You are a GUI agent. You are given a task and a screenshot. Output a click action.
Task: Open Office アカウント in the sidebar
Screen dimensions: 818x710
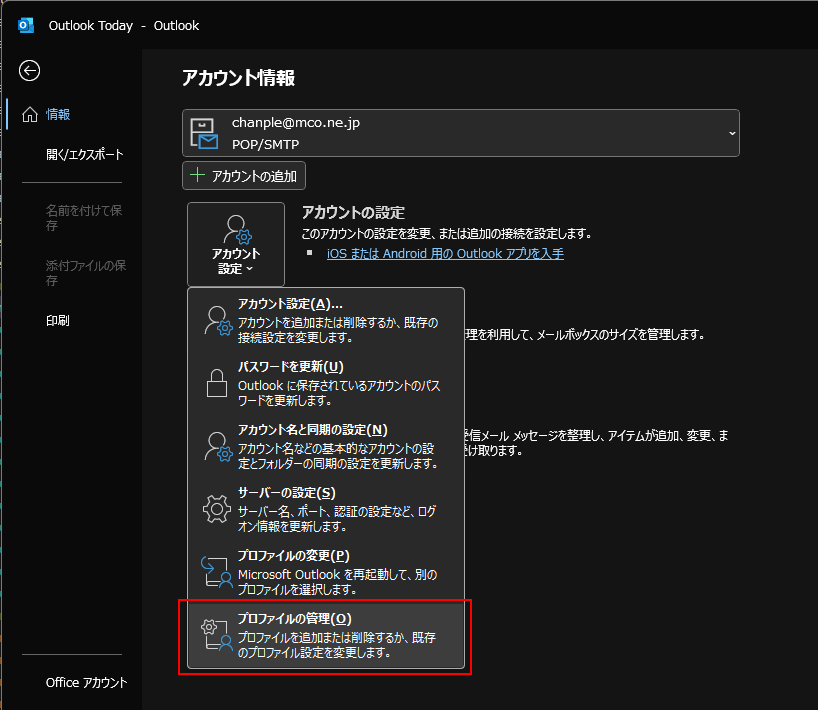[x=86, y=682]
